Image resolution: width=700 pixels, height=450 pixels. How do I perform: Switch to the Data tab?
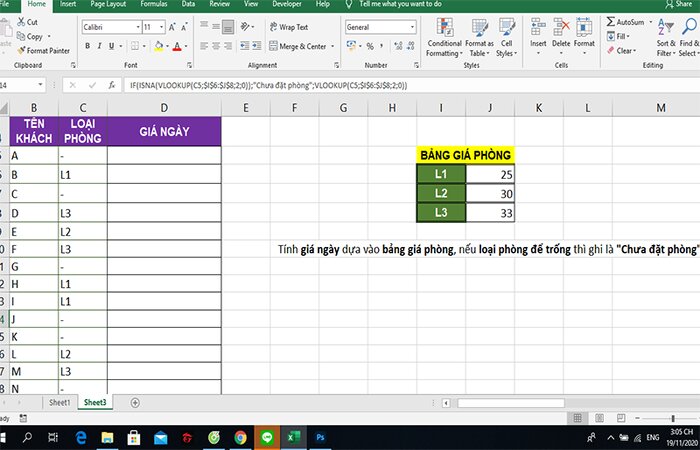point(188,4)
